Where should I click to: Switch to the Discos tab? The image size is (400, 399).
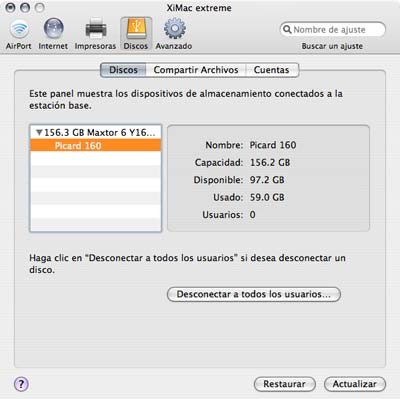point(123,70)
